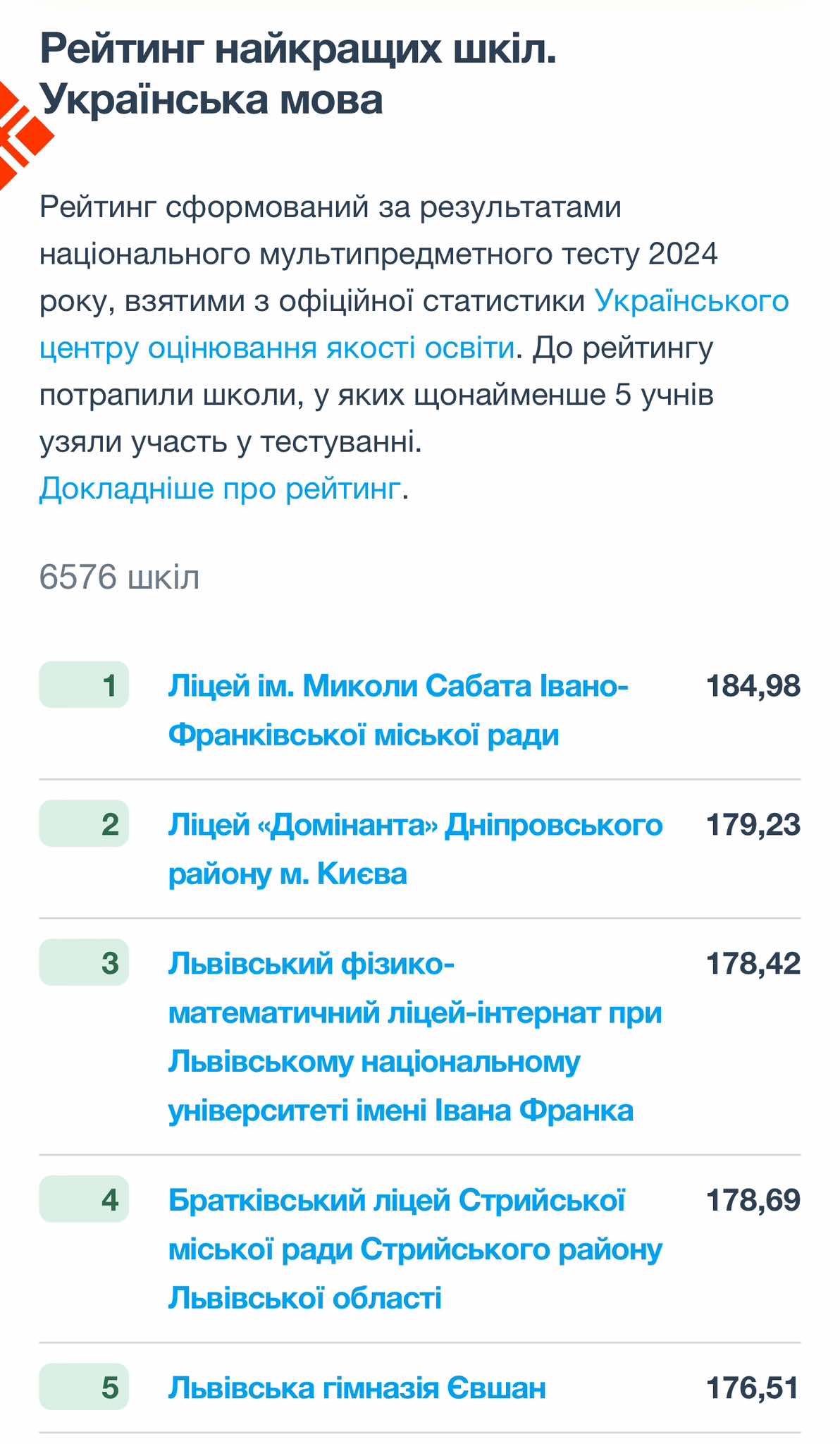Click the 6576 шкіл count text
The image size is (840, 1444).
(119, 577)
